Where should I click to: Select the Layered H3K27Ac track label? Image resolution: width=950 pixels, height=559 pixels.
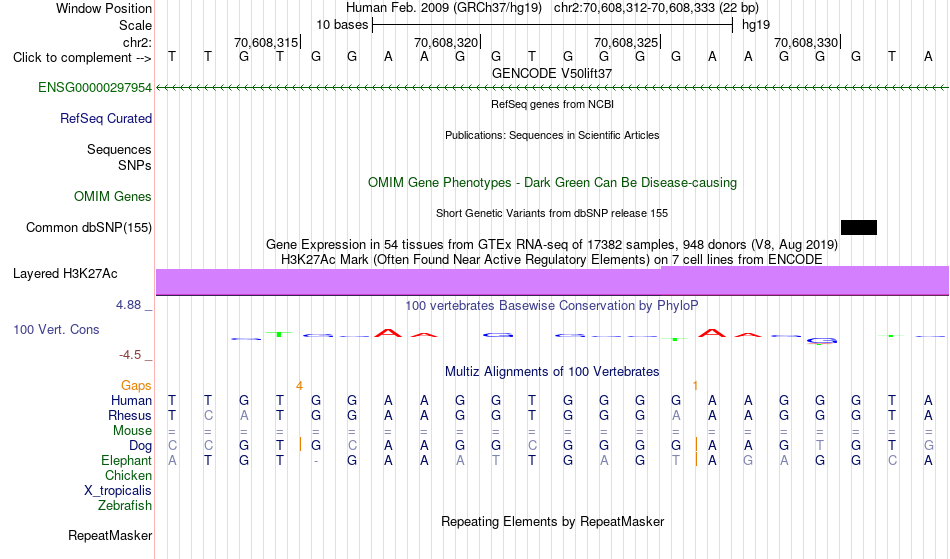pos(65,274)
